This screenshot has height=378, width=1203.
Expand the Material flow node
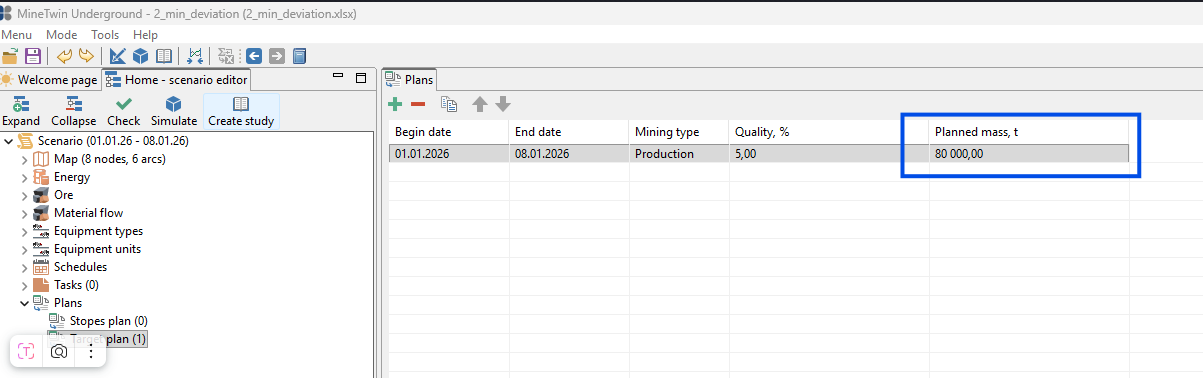(25, 213)
